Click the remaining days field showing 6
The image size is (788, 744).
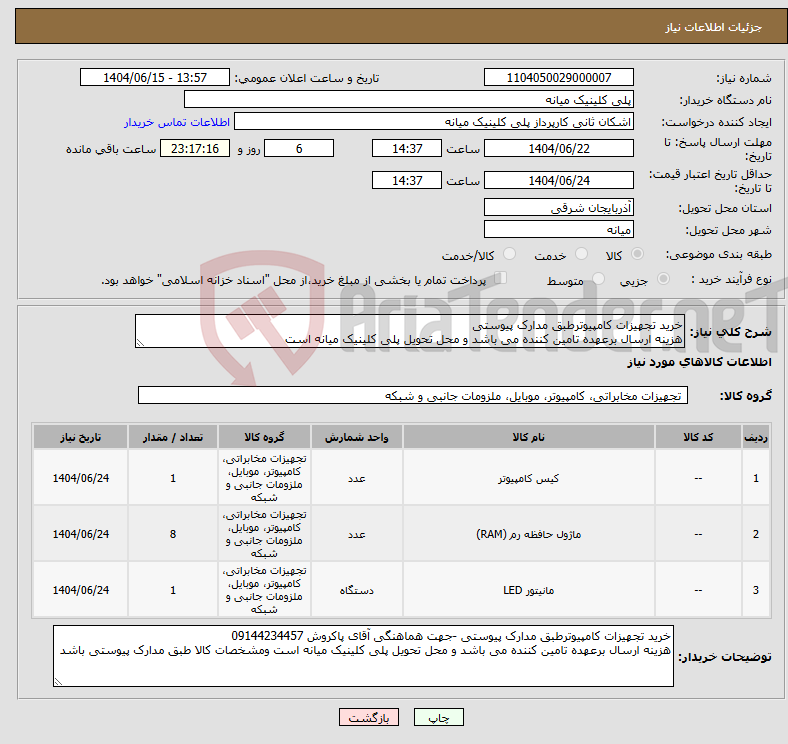[299, 148]
